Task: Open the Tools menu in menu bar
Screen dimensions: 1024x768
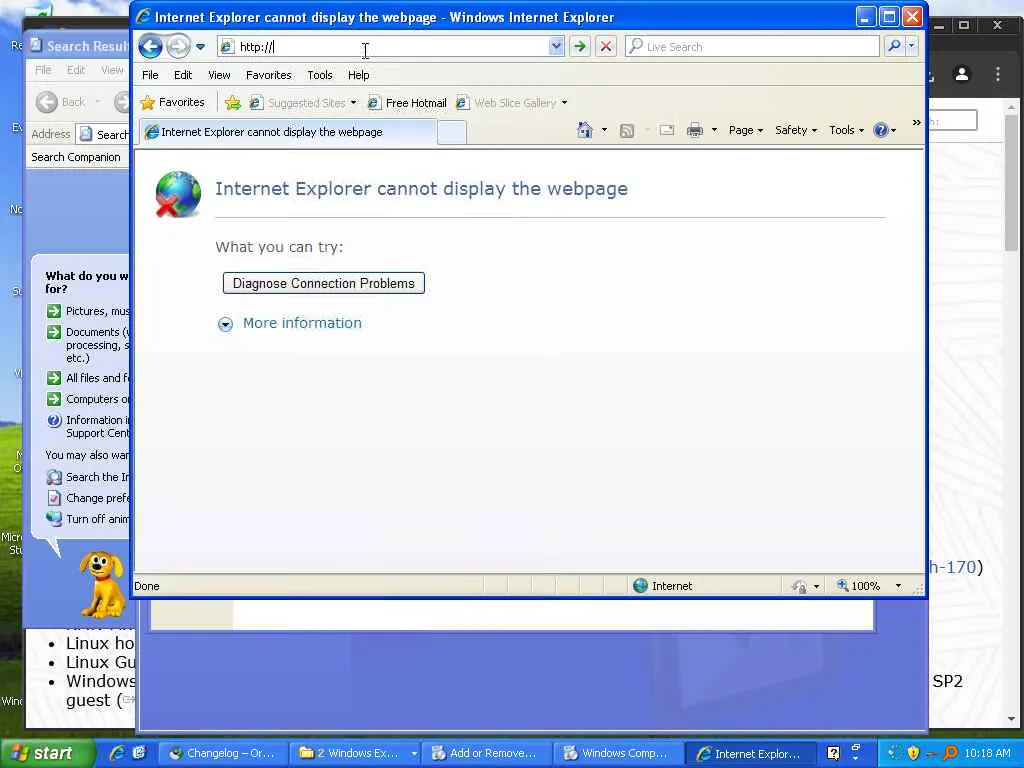Action: (320, 75)
